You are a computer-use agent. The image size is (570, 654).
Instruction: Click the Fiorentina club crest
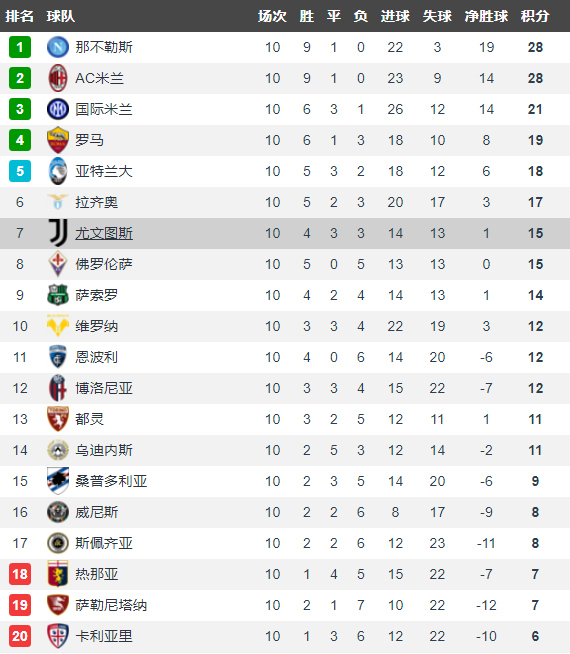click(x=58, y=264)
